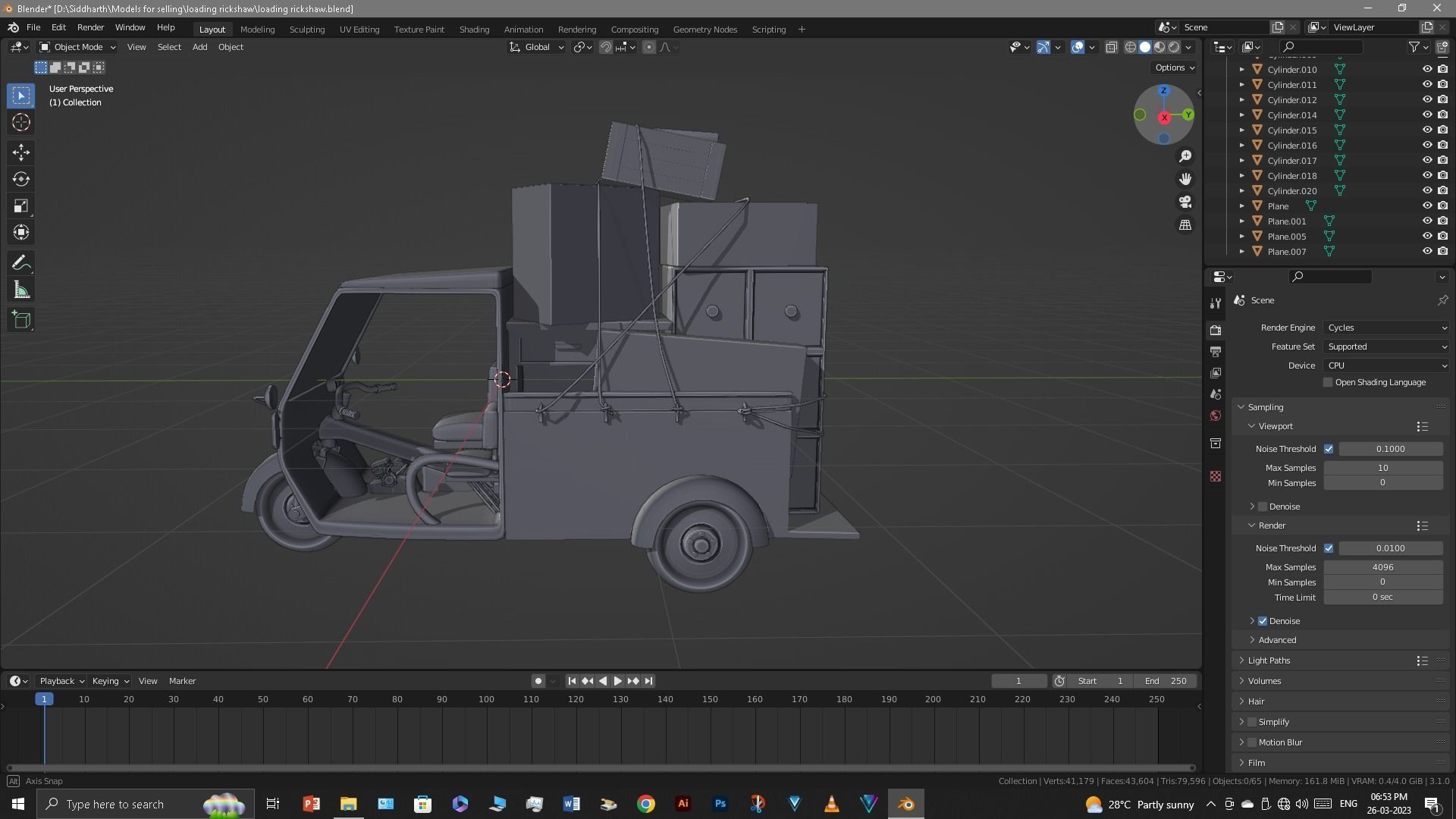
Task: Activate the Scale tool
Action: coord(21,206)
